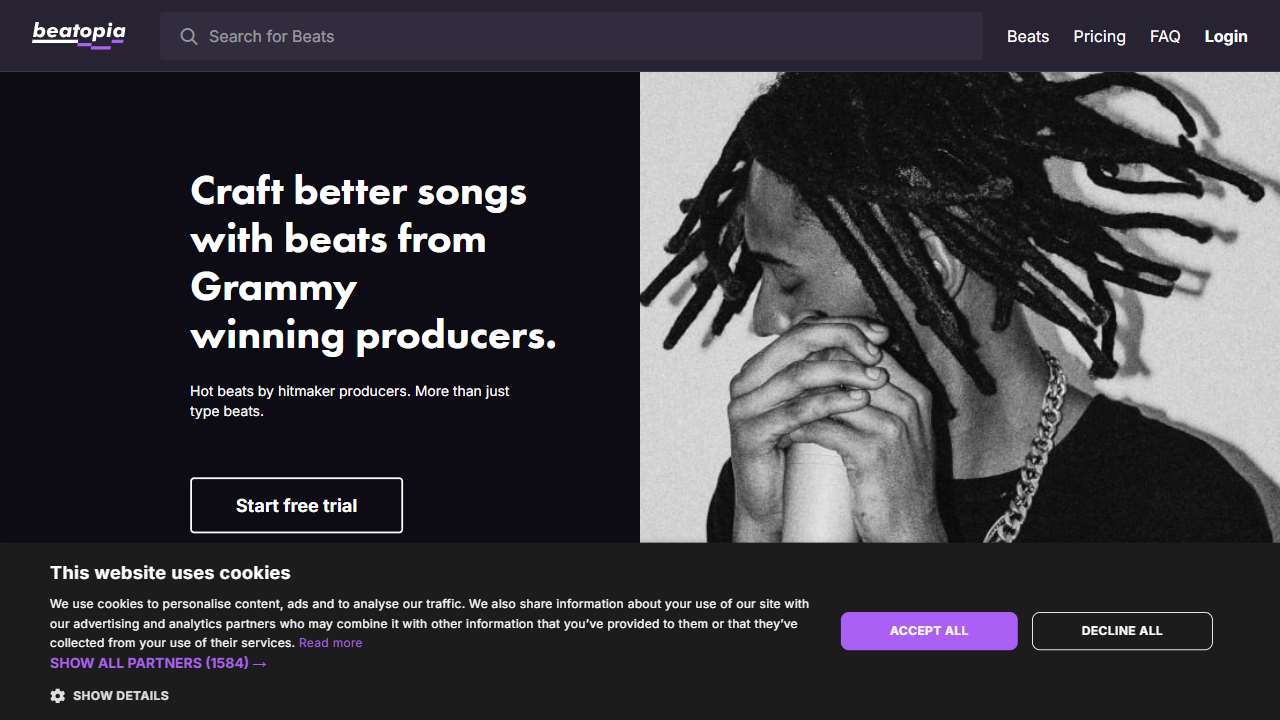Open the Pricing page
The width and height of the screenshot is (1280, 720).
click(1099, 36)
